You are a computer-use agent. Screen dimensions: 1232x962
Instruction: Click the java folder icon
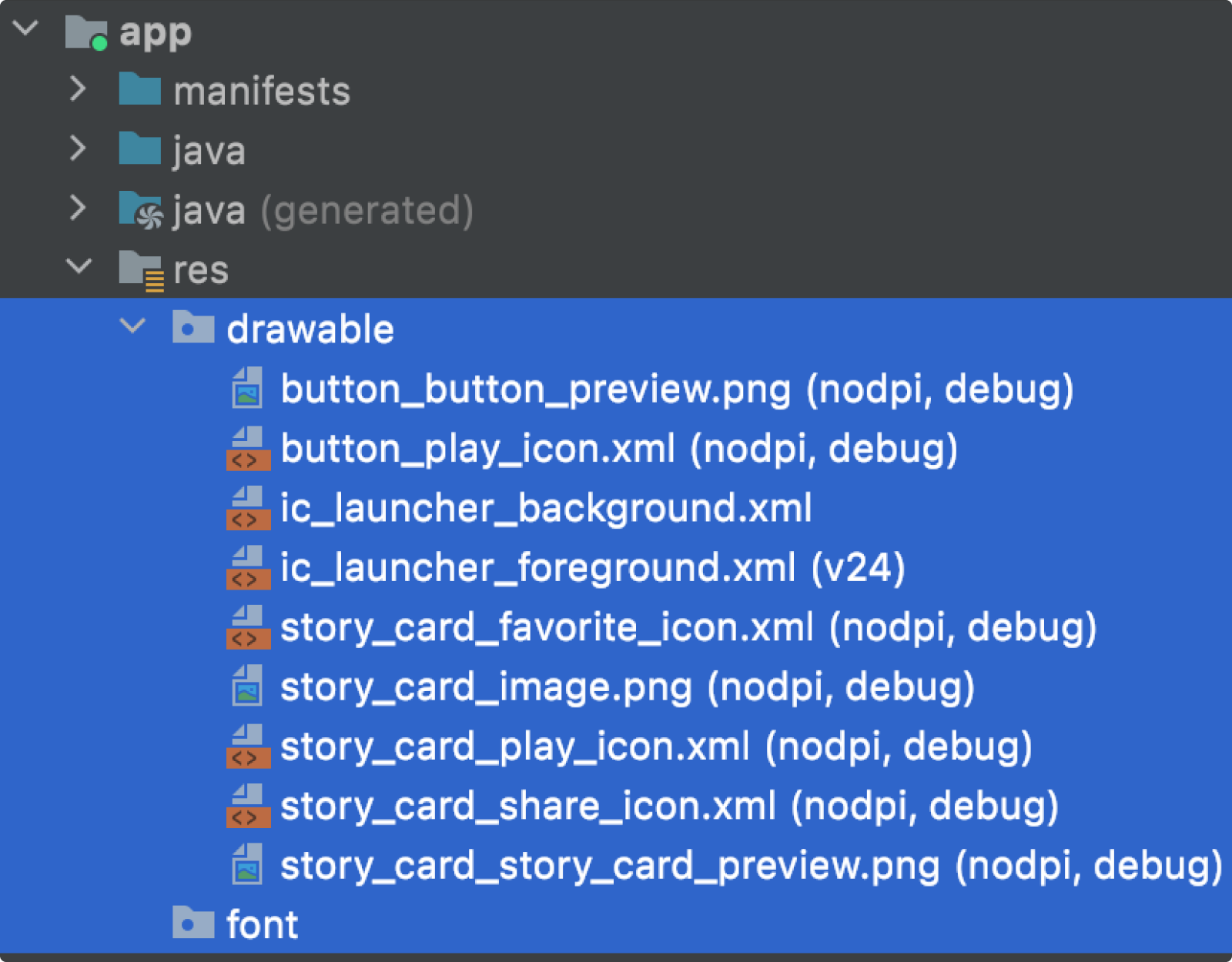pyautogui.click(x=140, y=149)
